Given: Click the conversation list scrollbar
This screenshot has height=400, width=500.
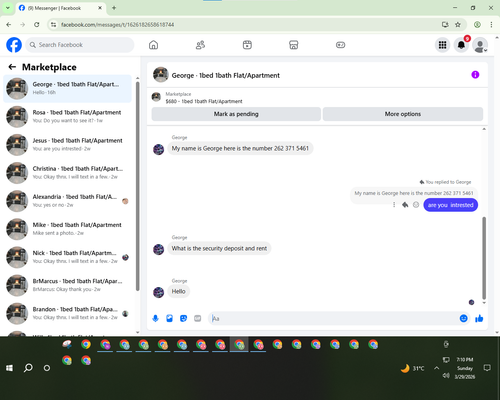Looking at the screenshot, I should click(x=137, y=187).
